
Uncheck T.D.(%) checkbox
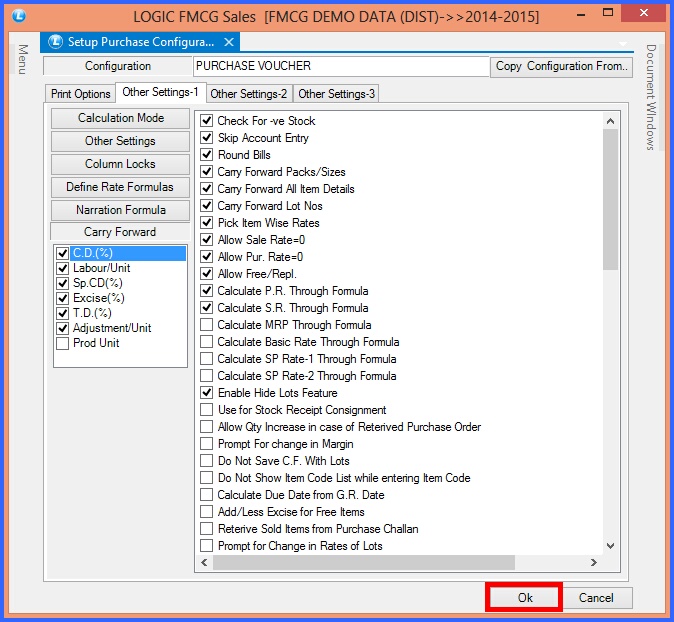click(62, 313)
